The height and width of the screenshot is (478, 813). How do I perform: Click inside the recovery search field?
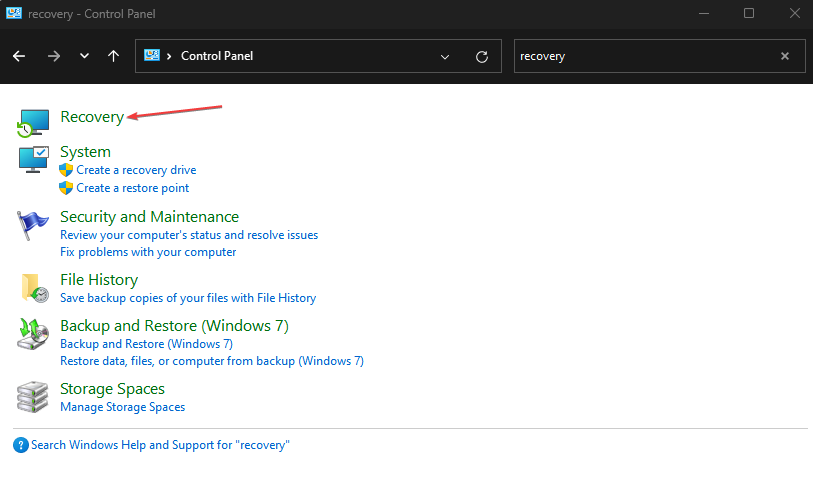pos(640,56)
